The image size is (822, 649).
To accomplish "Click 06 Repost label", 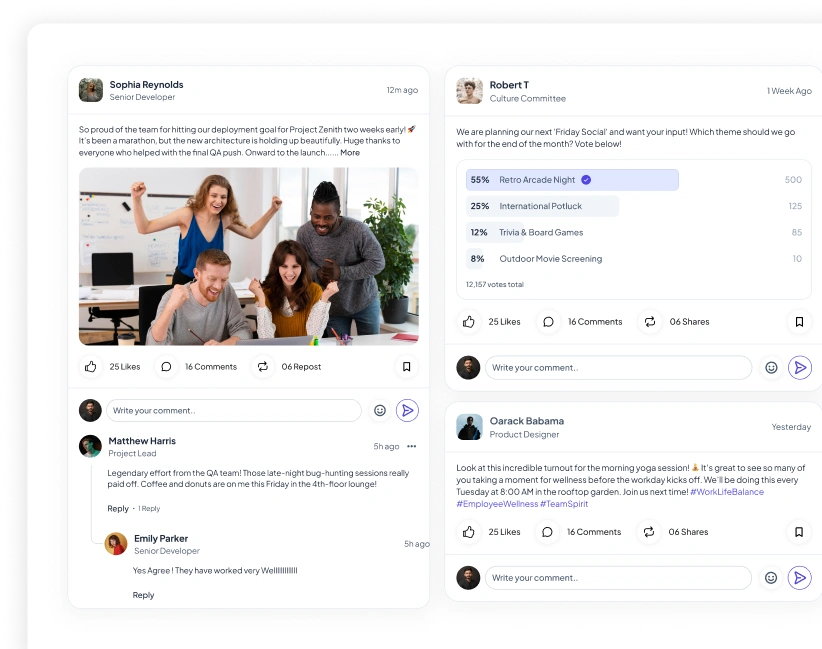I will [301, 366].
